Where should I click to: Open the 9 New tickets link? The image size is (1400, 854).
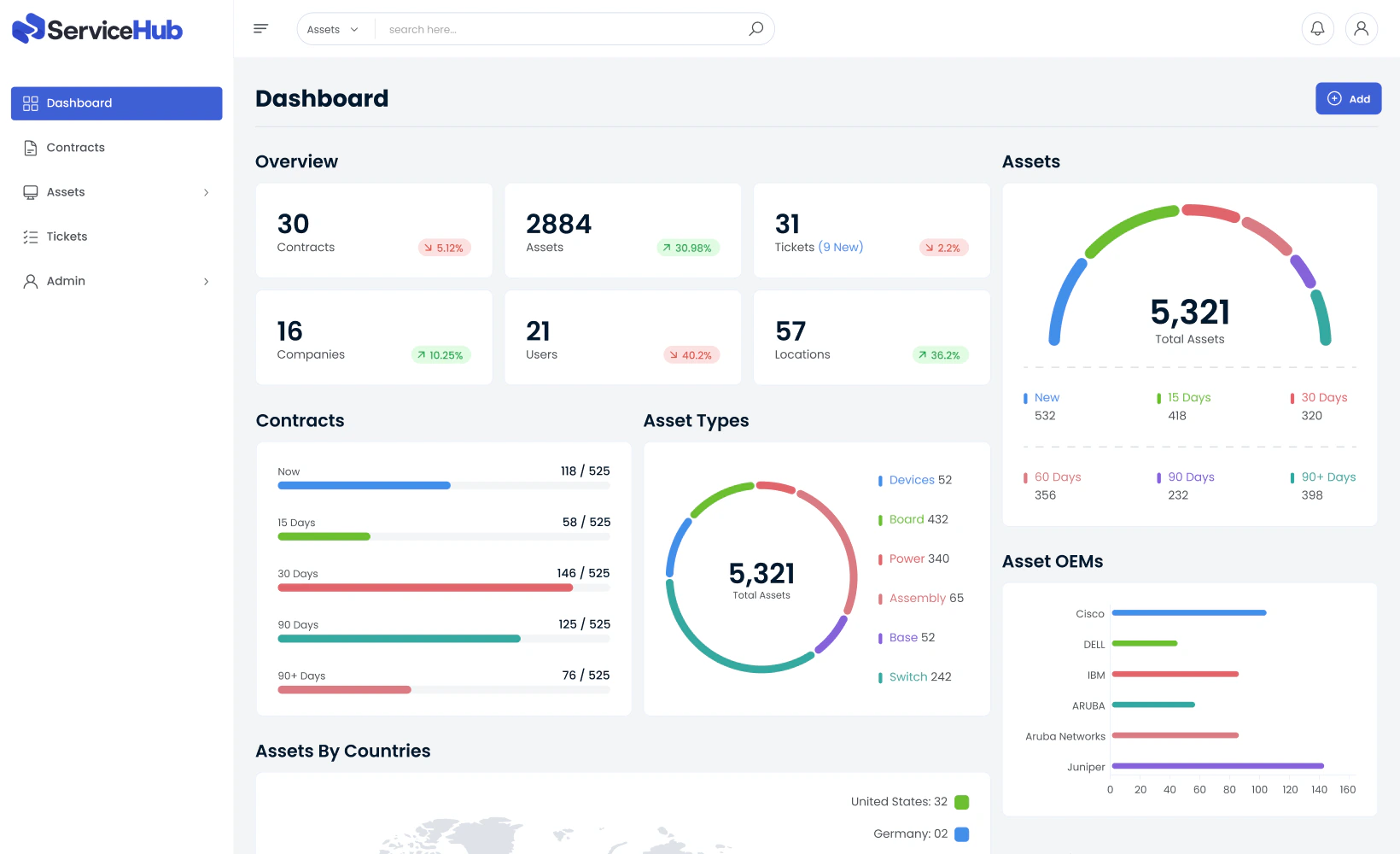[841, 247]
